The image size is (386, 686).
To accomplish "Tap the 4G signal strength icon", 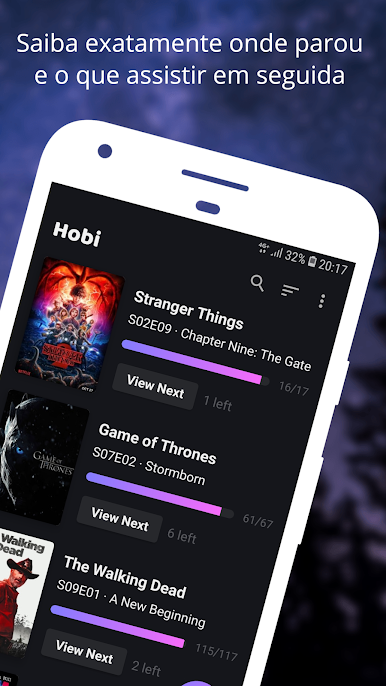I will click(270, 251).
